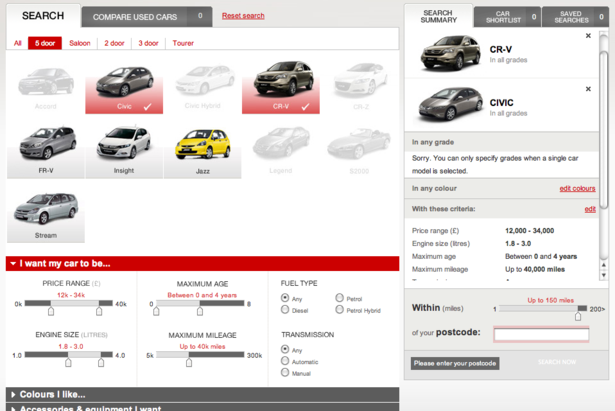Filter by All body types

pyautogui.click(x=18, y=43)
